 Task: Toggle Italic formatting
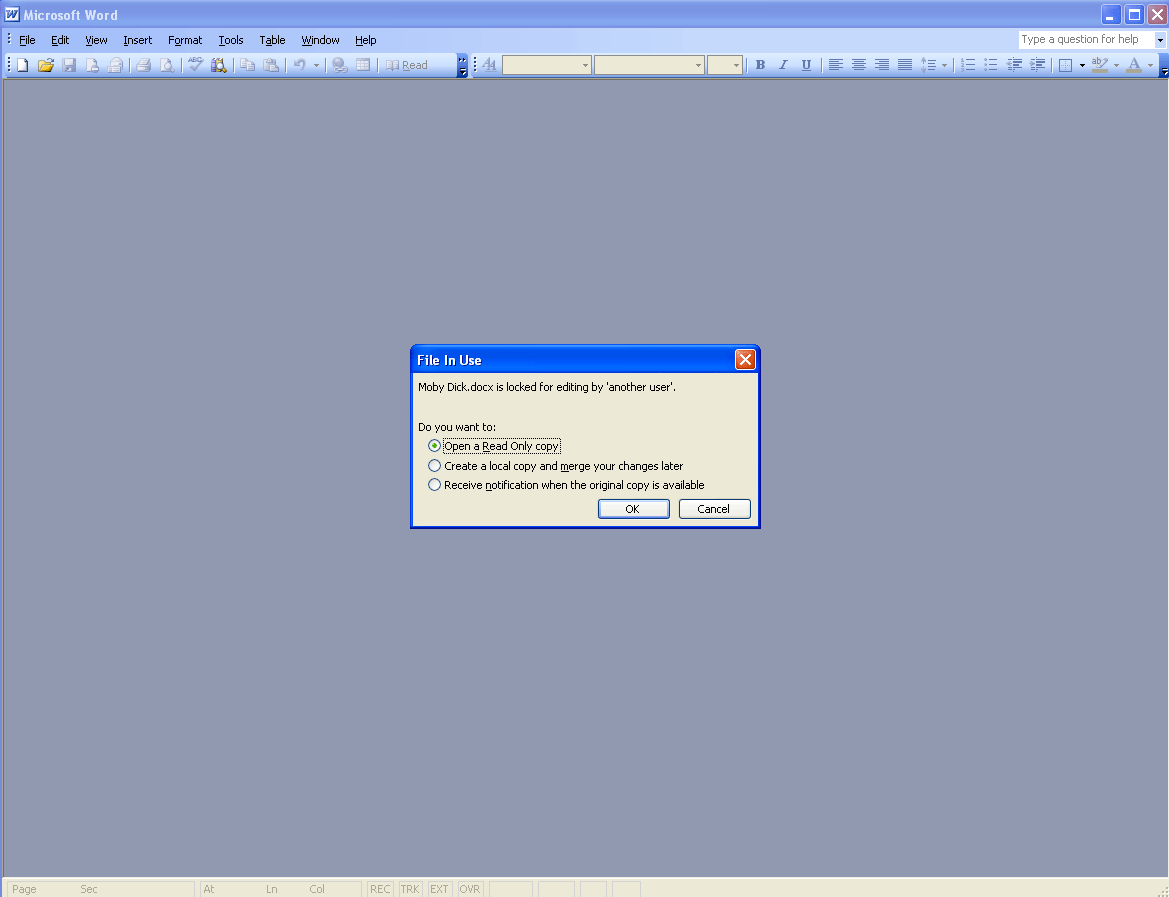[784, 65]
